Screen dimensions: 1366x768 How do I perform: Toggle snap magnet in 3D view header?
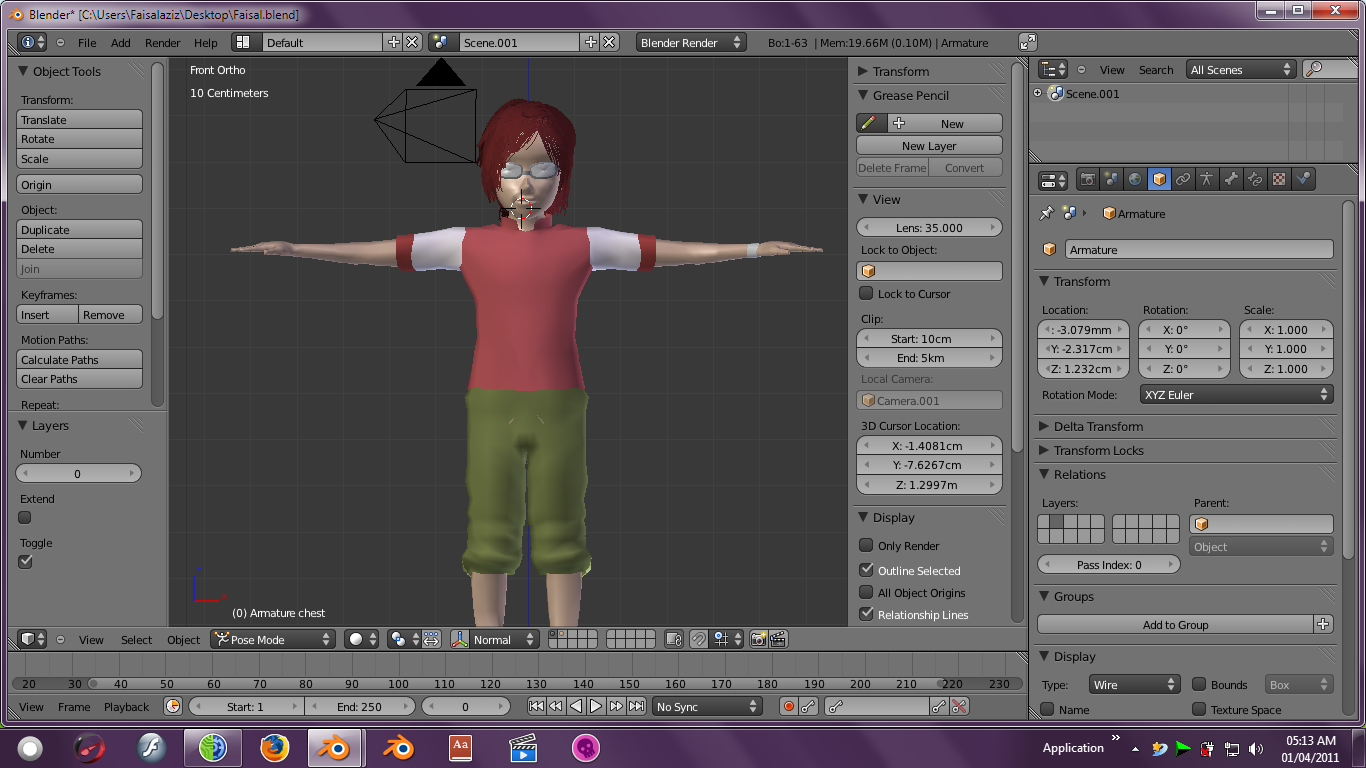[x=699, y=639]
